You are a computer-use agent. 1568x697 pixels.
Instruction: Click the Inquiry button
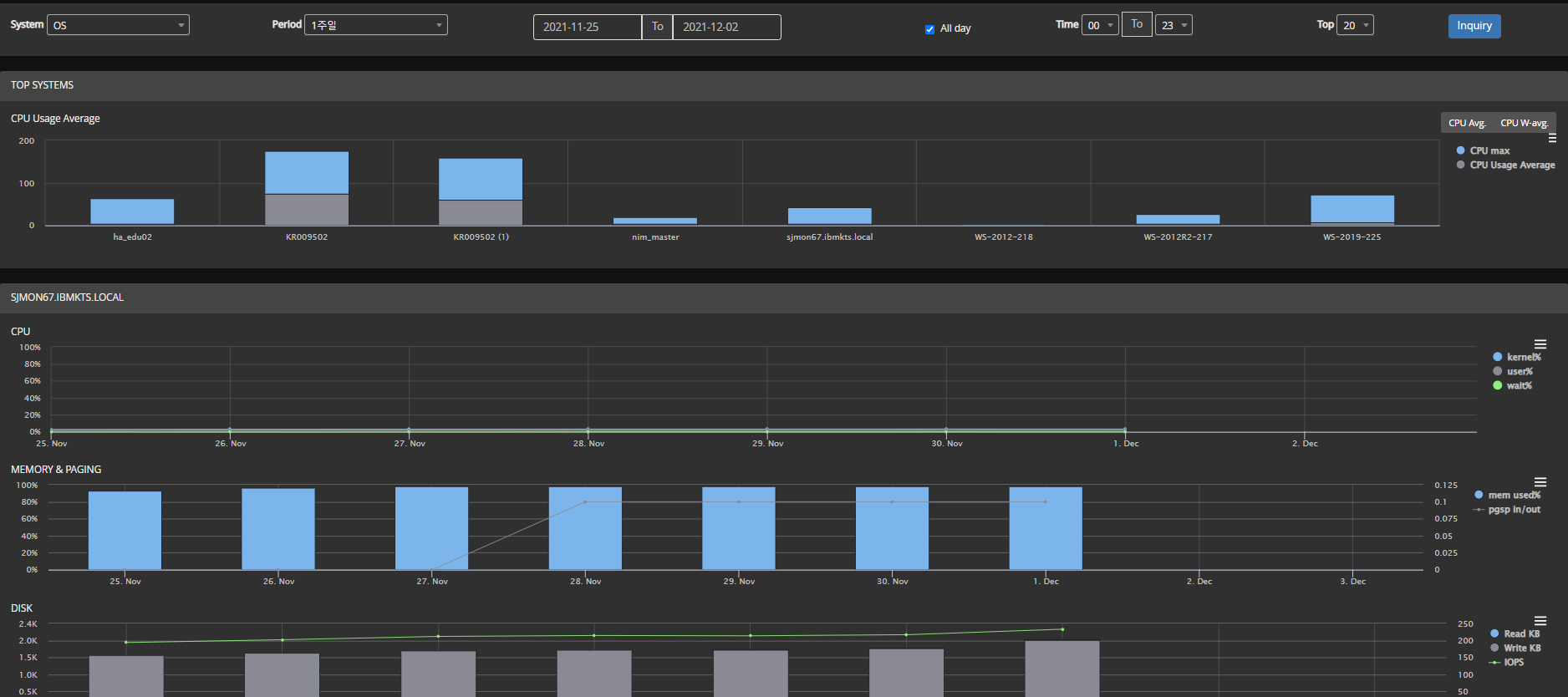click(1474, 26)
